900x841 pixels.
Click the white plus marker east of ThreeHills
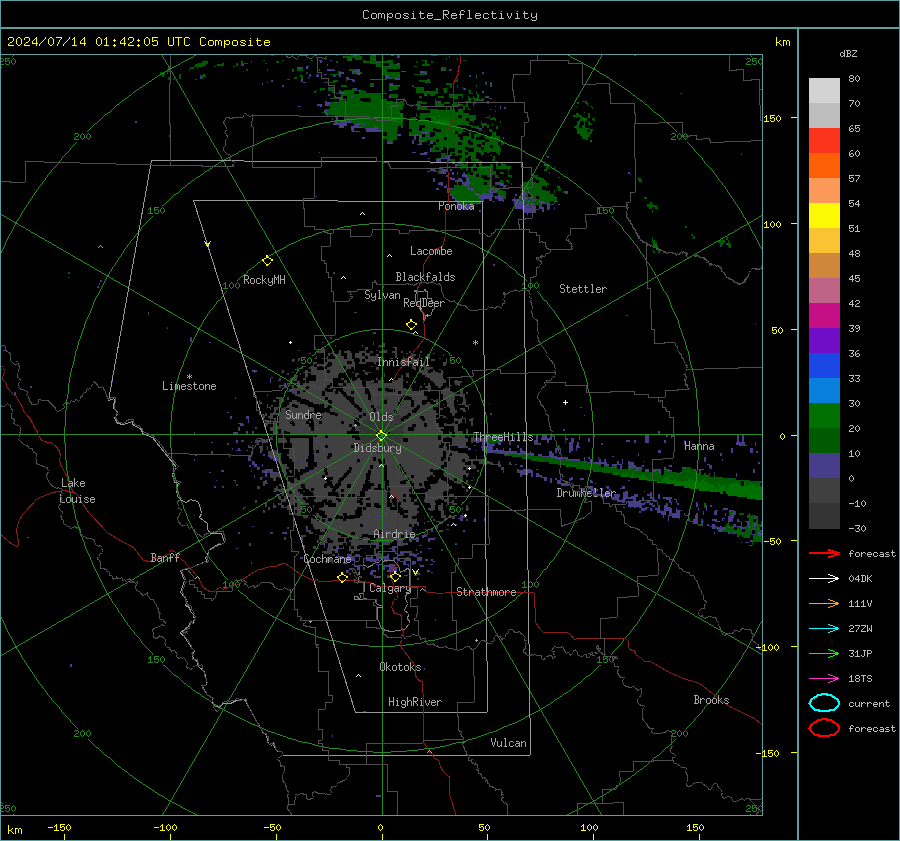pos(565,402)
